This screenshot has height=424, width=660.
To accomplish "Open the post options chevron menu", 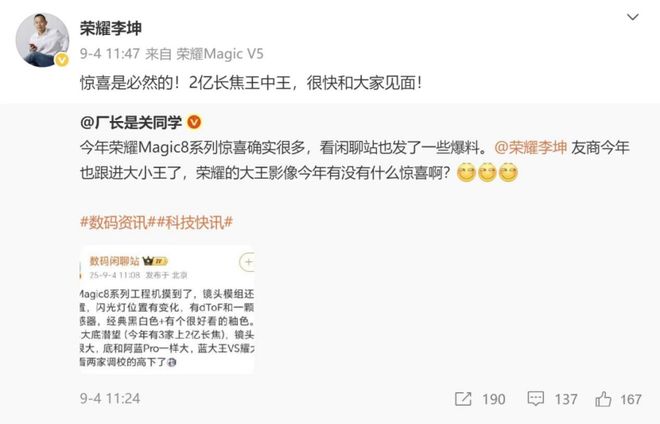I will pyautogui.click(x=633, y=17).
